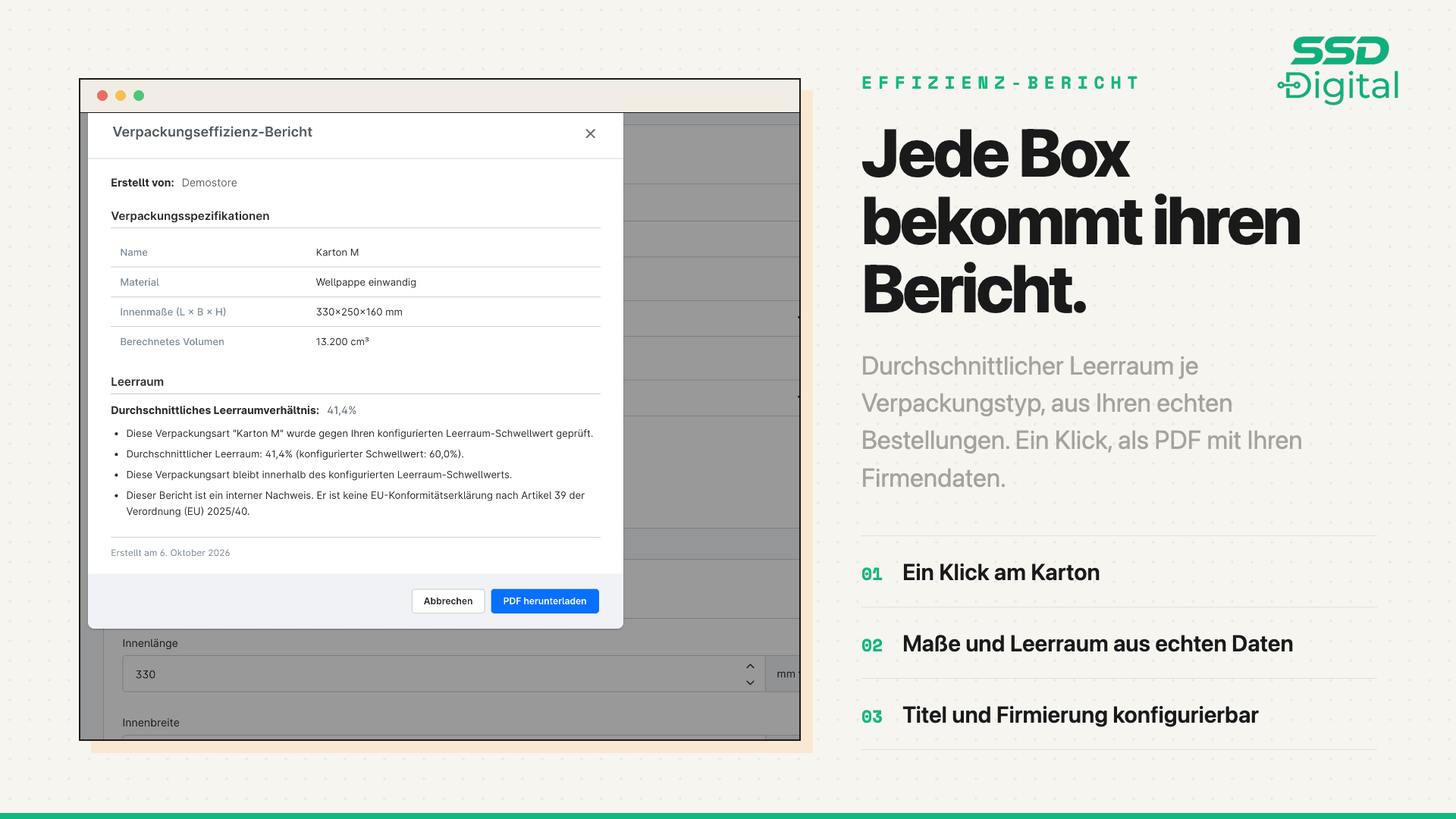
Task: Click 'Maße und Leerraum aus echten Daten'
Action: (x=1098, y=644)
